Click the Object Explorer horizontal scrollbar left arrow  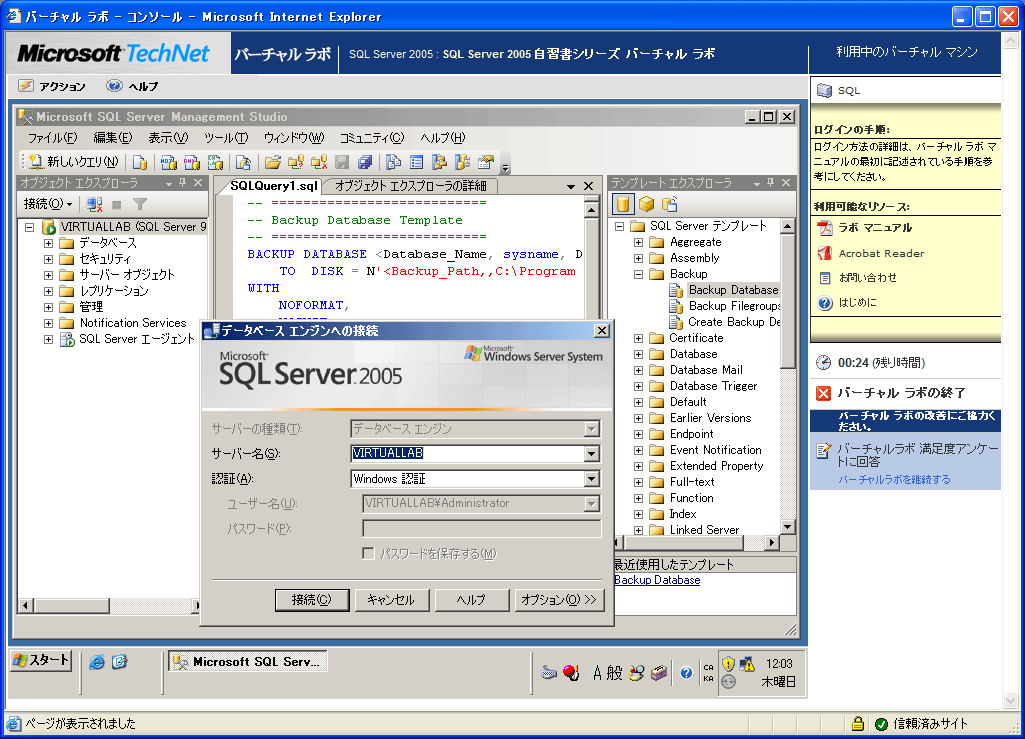click(25, 606)
